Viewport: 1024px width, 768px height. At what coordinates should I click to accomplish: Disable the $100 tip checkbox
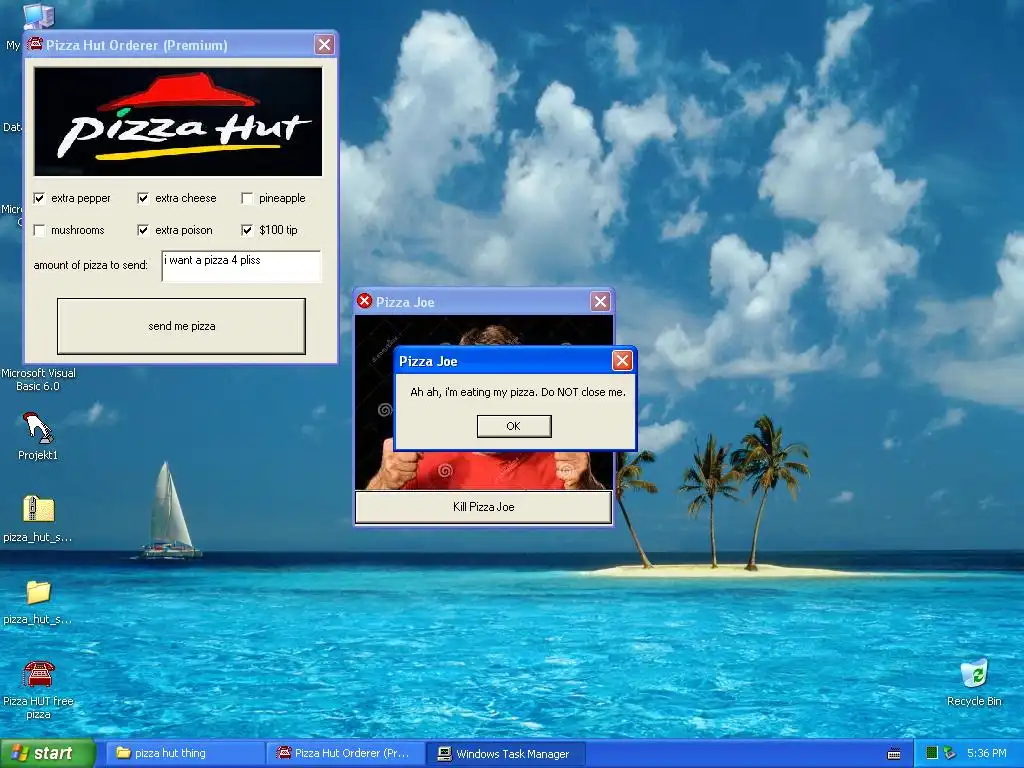247,230
